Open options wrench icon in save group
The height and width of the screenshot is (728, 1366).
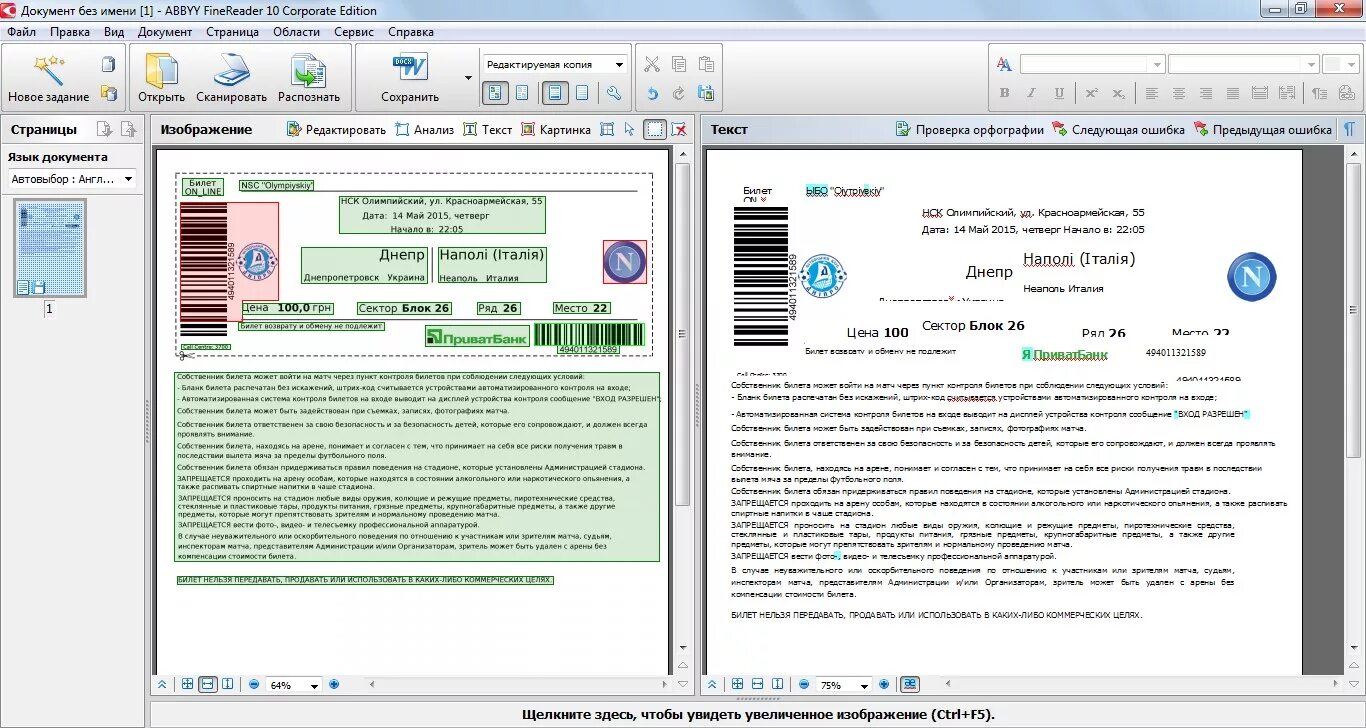click(614, 93)
